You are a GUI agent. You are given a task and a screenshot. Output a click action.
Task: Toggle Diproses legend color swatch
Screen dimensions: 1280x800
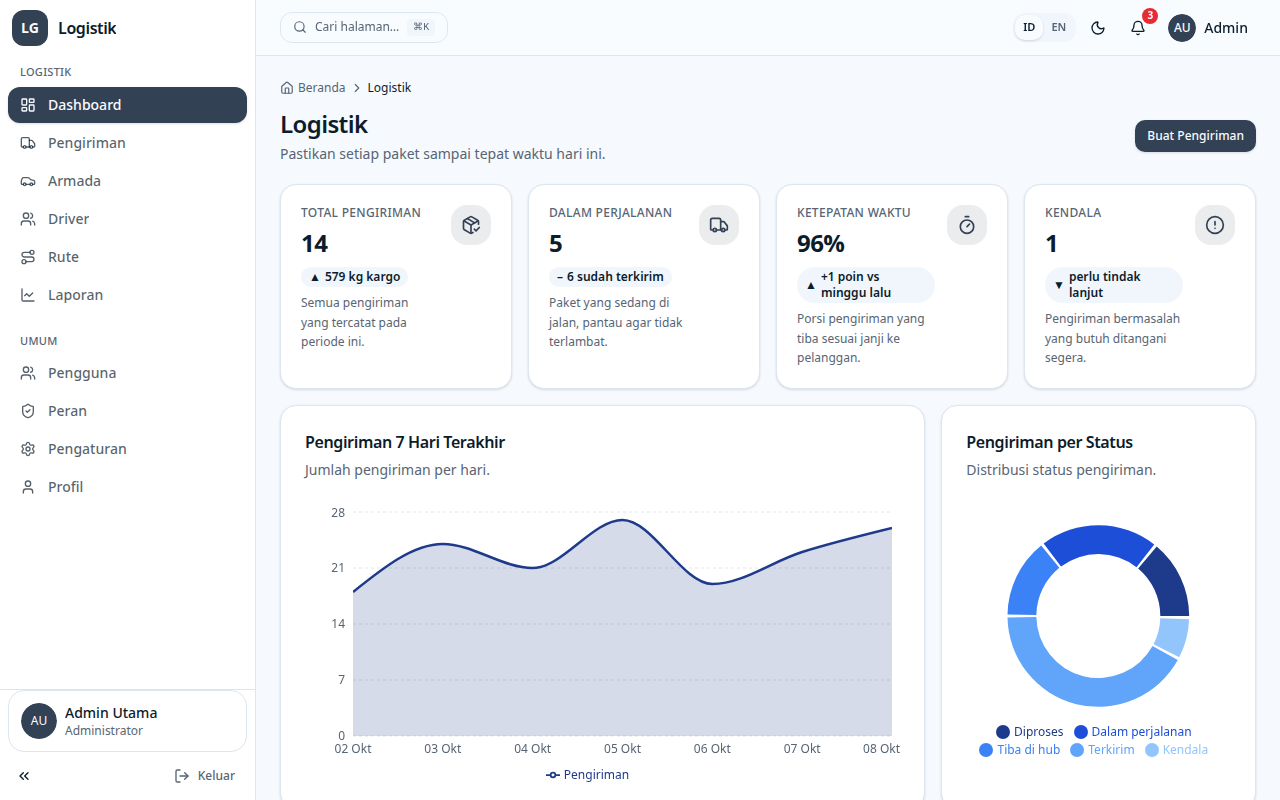1003,732
